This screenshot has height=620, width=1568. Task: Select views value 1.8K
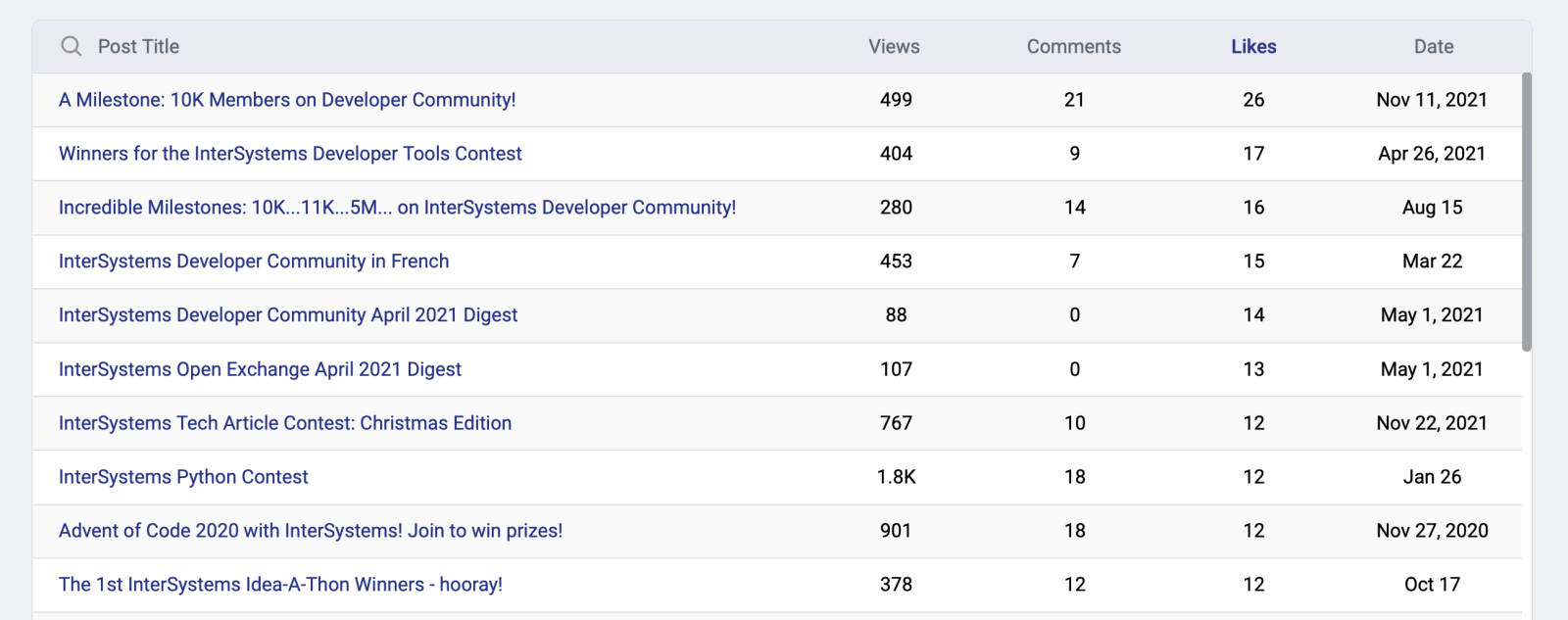(896, 477)
